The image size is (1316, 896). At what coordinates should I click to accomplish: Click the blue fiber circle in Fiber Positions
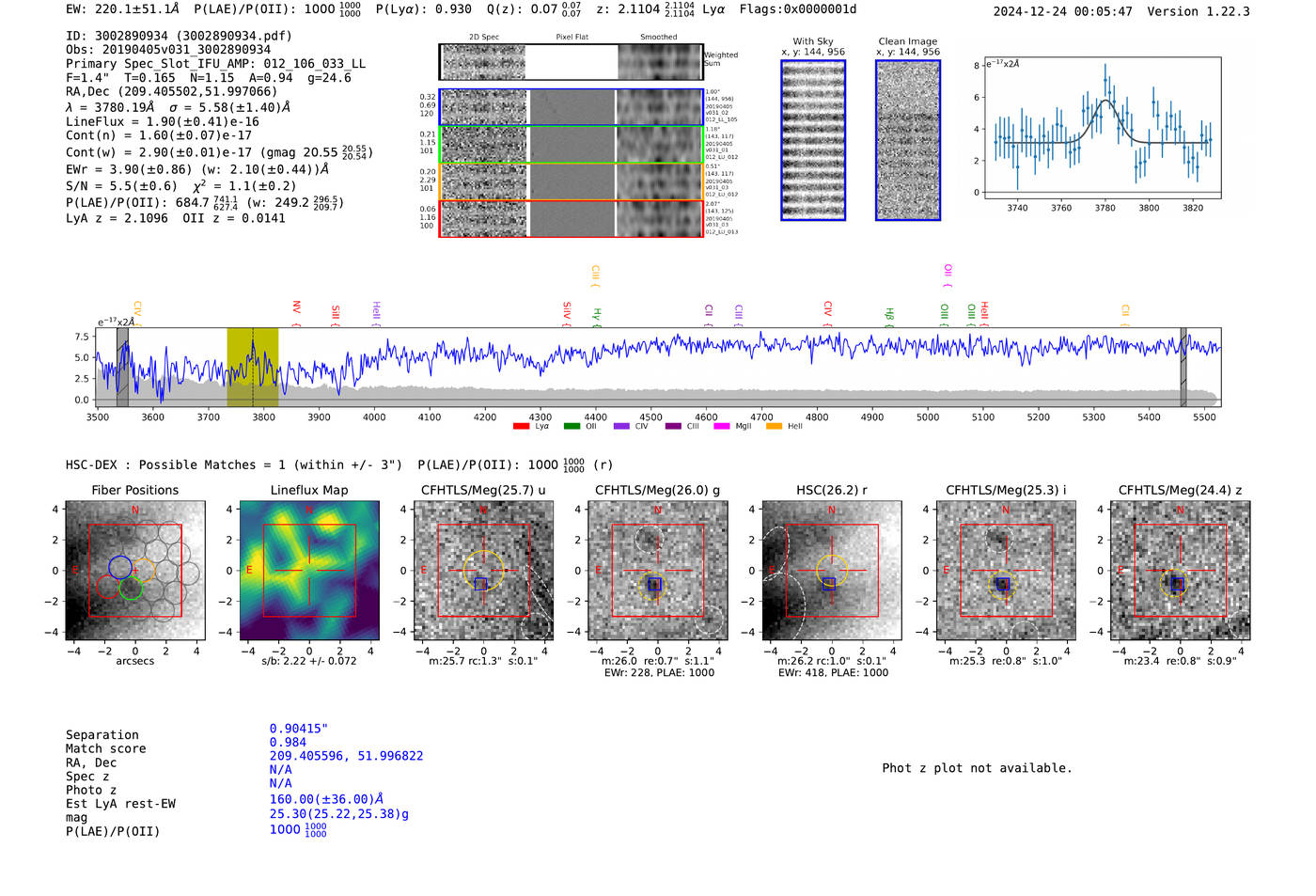pos(119,567)
